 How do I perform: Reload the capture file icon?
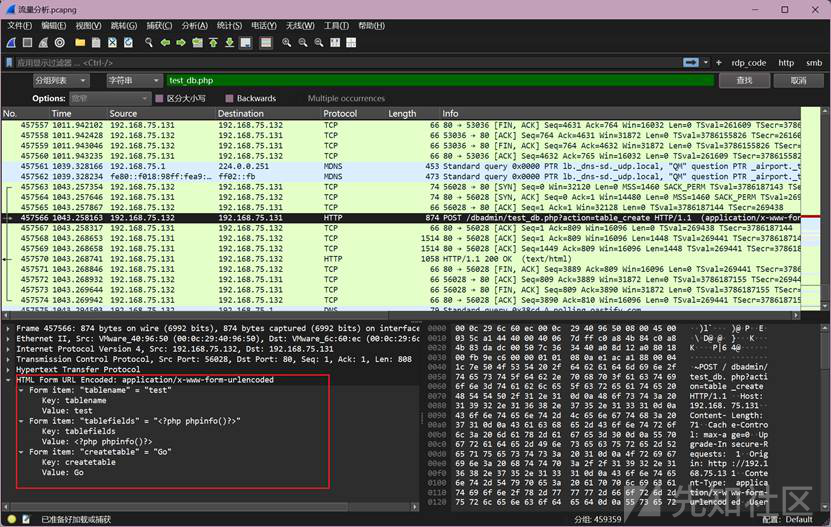(x=128, y=42)
